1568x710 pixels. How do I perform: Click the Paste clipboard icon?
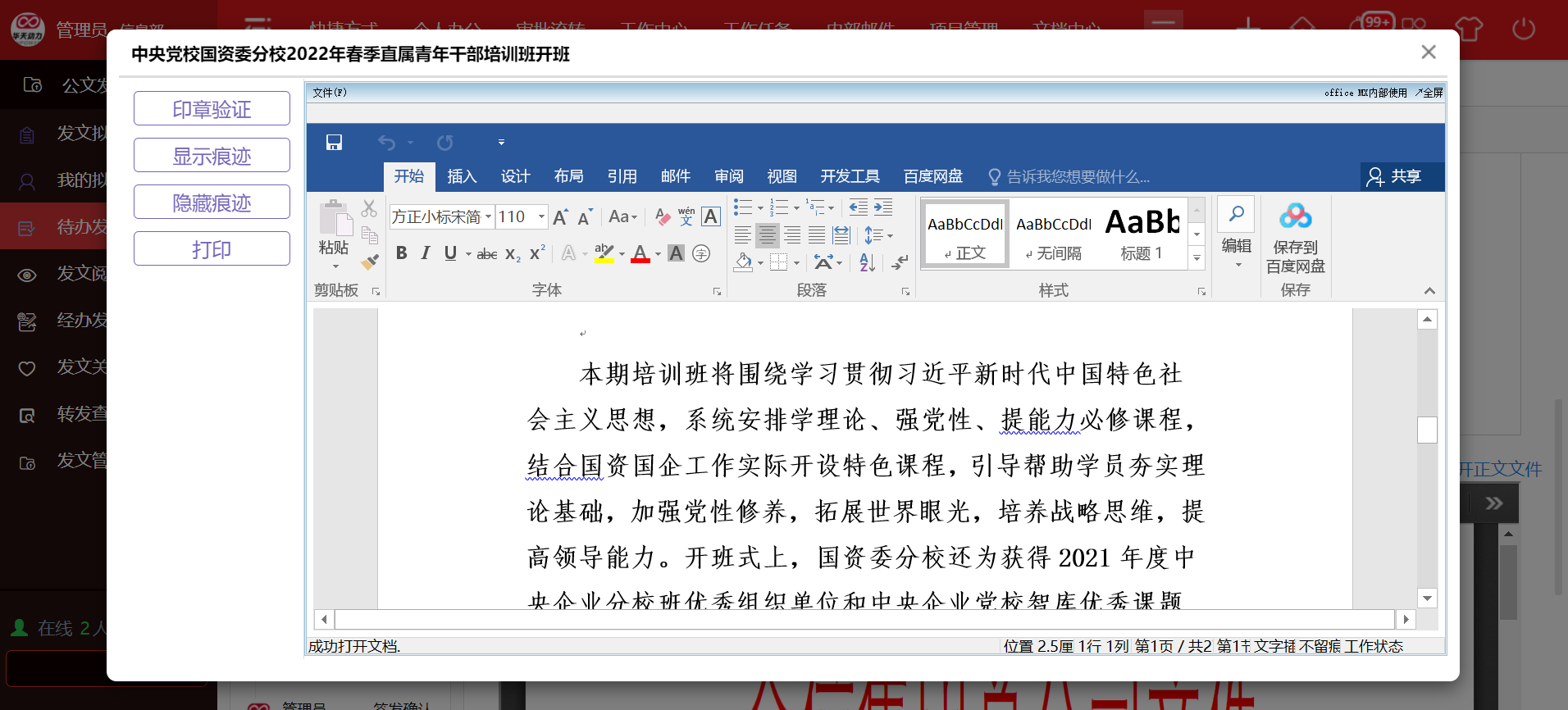334,220
